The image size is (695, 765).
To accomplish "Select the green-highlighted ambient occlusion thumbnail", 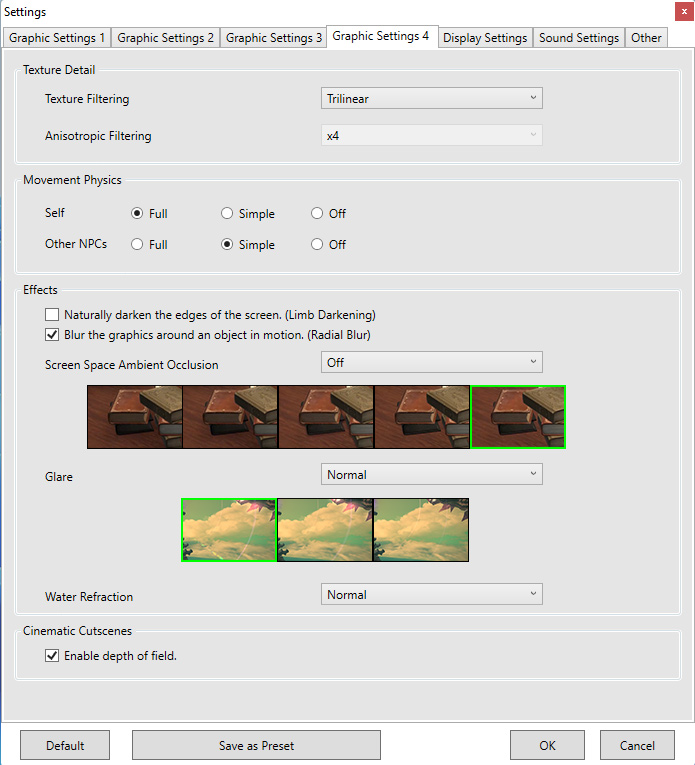I will (518, 417).
